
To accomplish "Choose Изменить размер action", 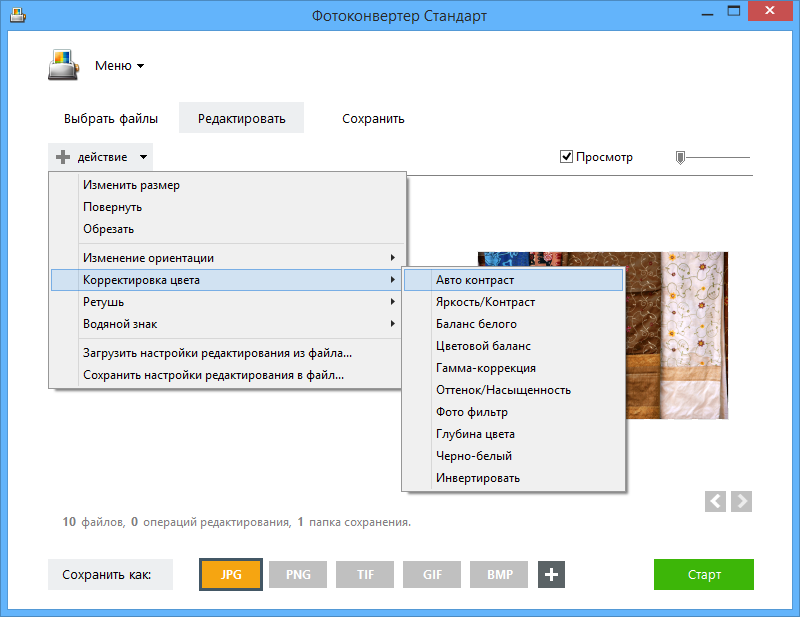I will pyautogui.click(x=228, y=185).
